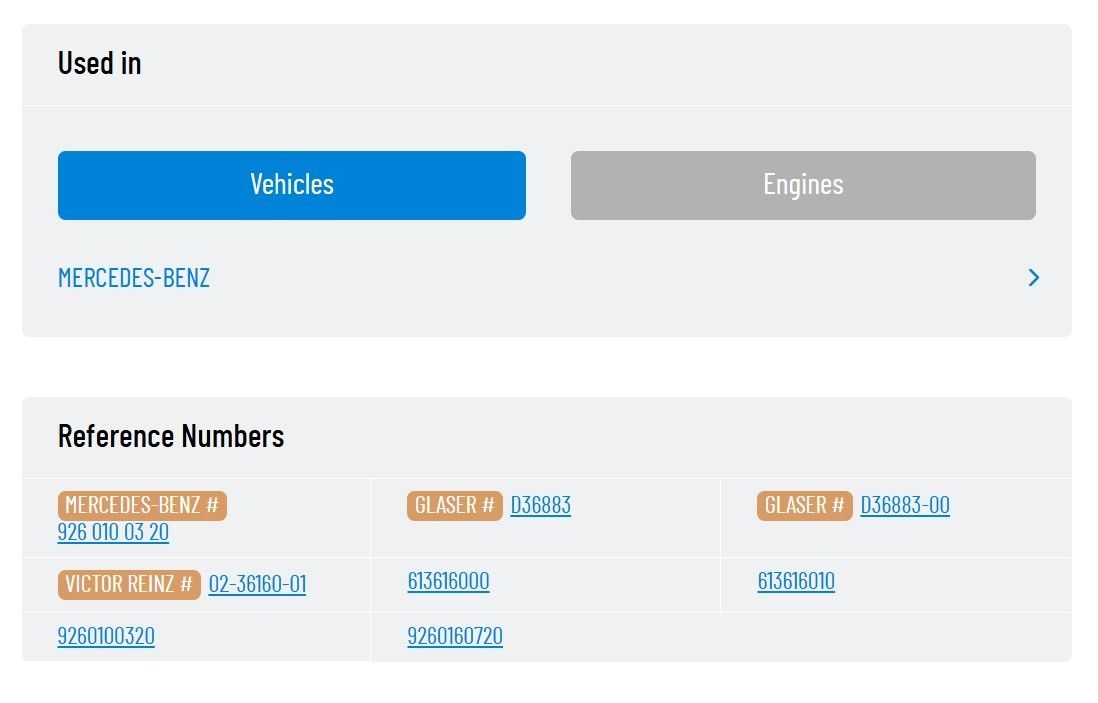This screenshot has width=1098, height=703.
Task: Open the 9260100320 reference number
Action: 106,637
